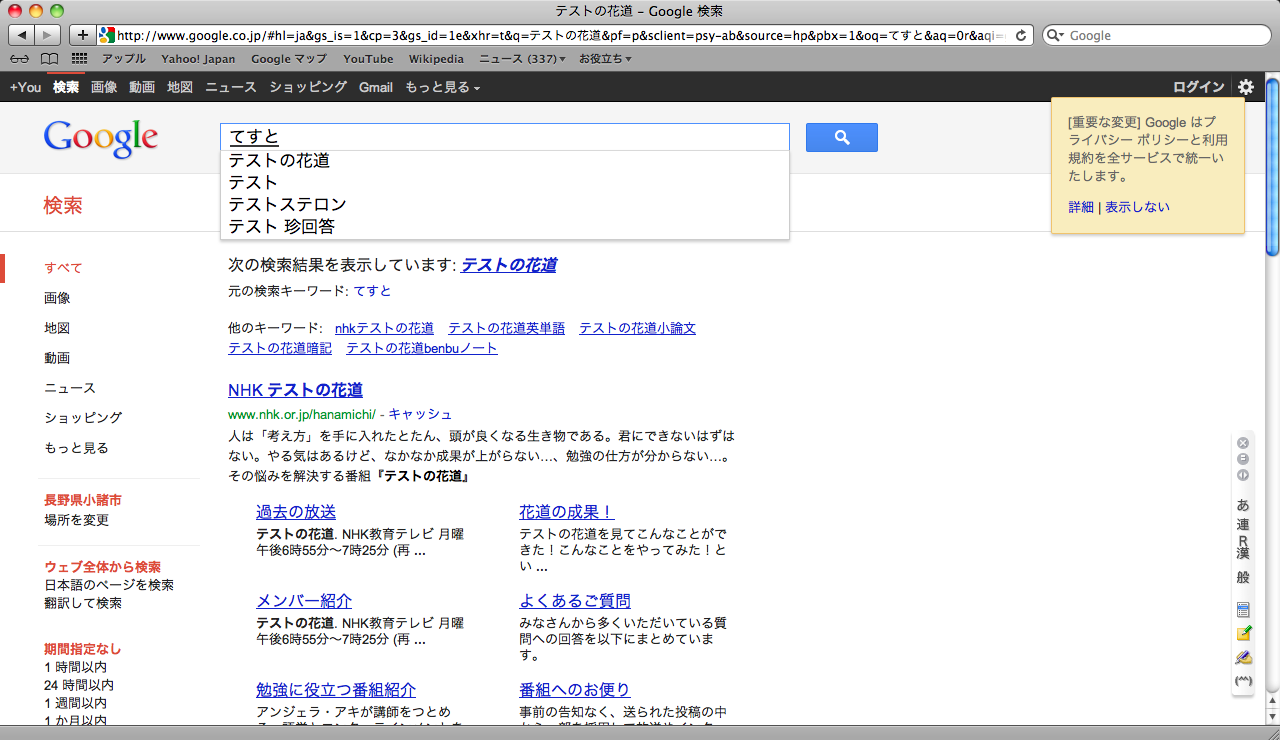Image resolution: width=1280 pixels, height=740 pixels.
Task: Open the キャッシュ cached link
Action: pos(420,414)
